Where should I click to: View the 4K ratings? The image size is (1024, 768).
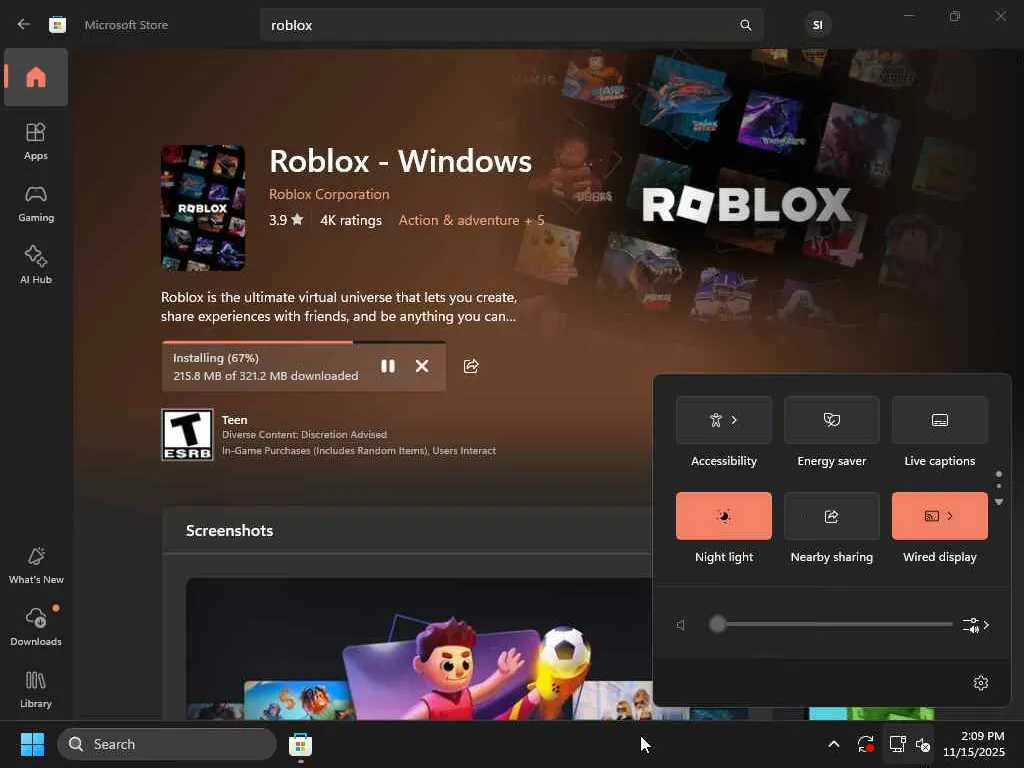351,220
